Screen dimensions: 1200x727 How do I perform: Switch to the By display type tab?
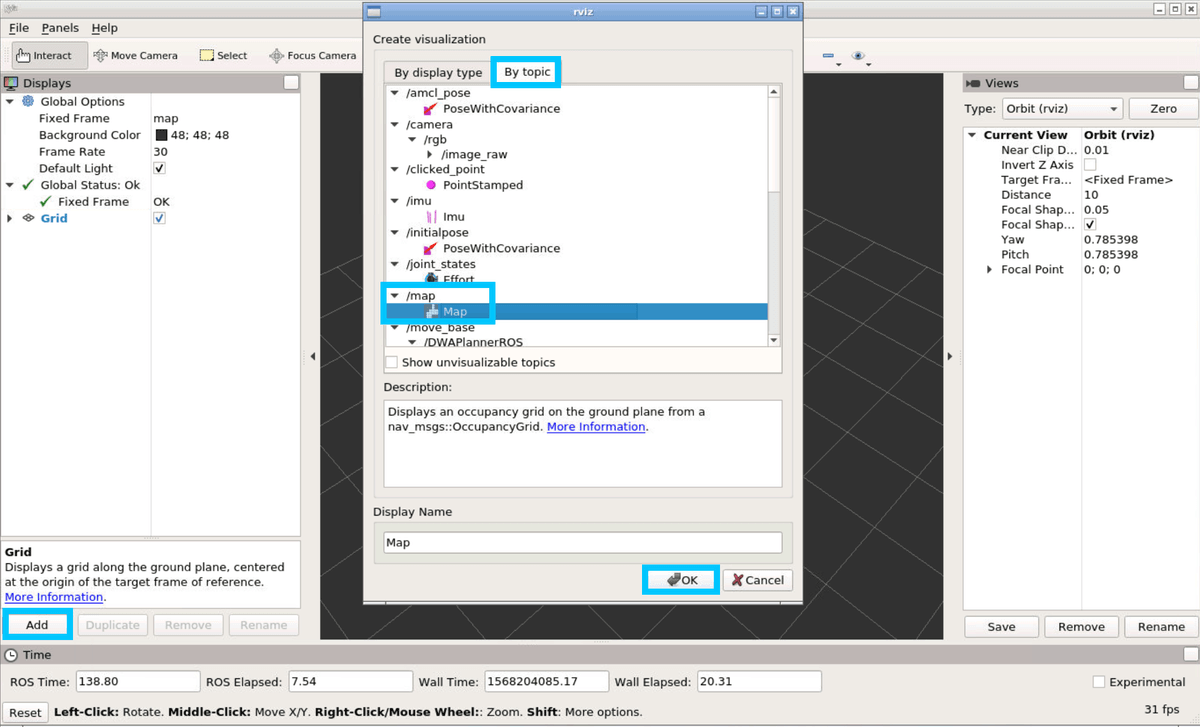click(x=438, y=73)
